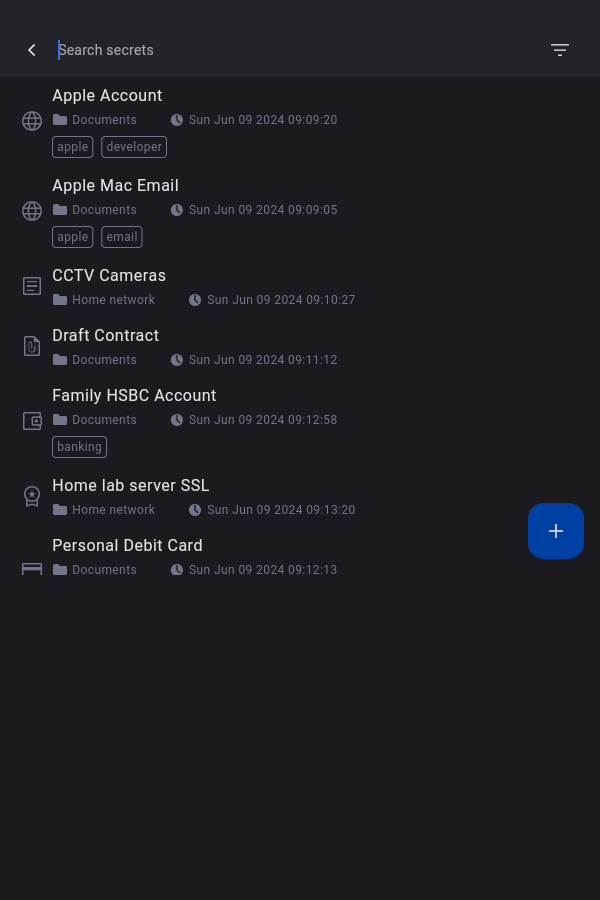Select the banking tag

[x=80, y=447]
